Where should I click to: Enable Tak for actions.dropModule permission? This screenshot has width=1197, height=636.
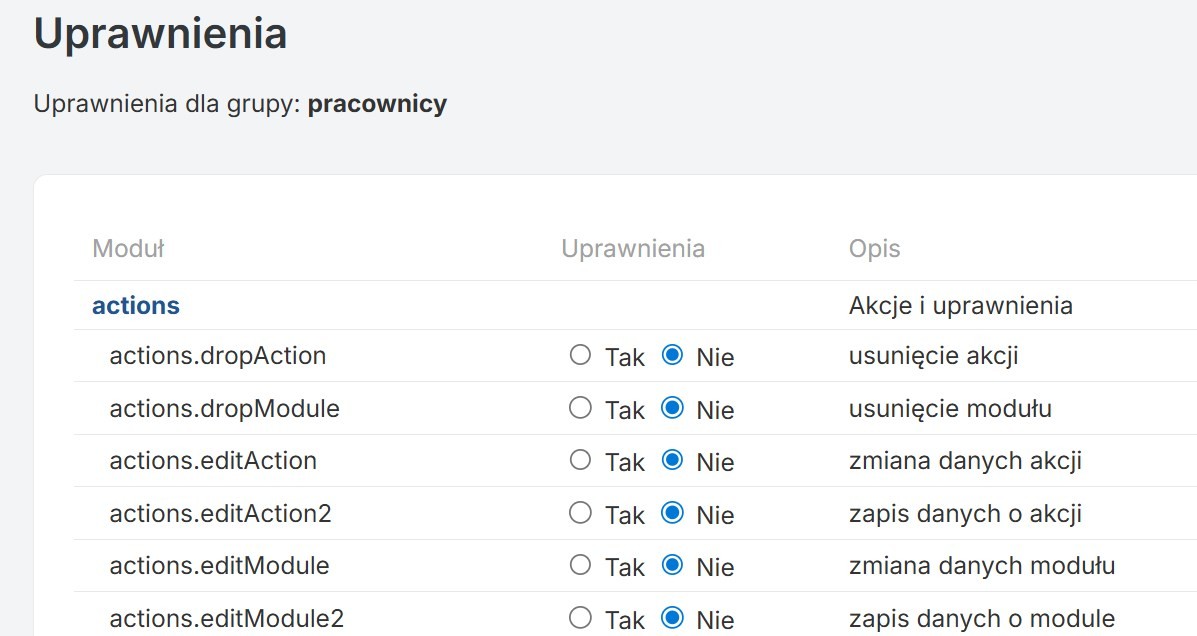pos(580,408)
